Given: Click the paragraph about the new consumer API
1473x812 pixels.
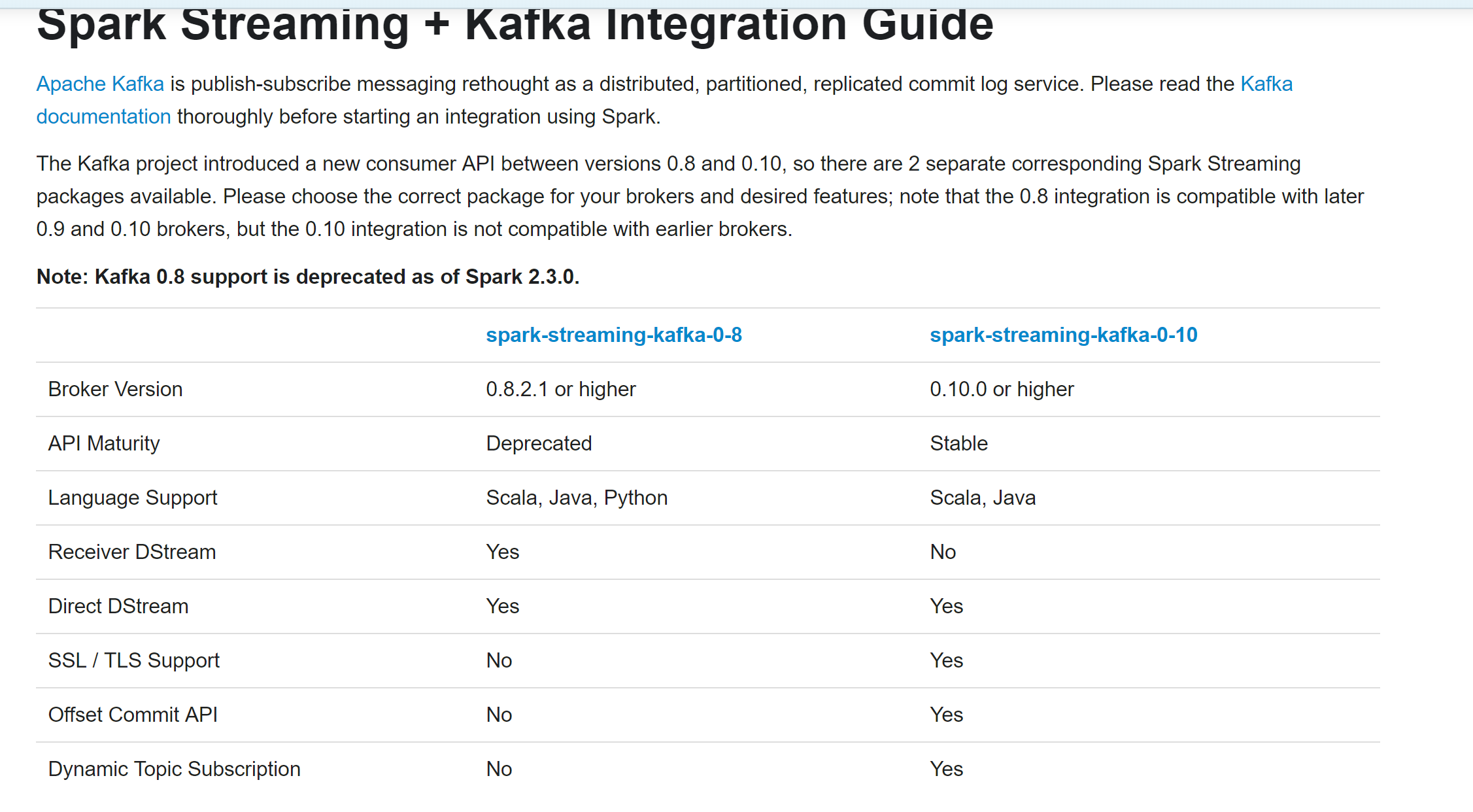Looking at the screenshot, I should (700, 196).
